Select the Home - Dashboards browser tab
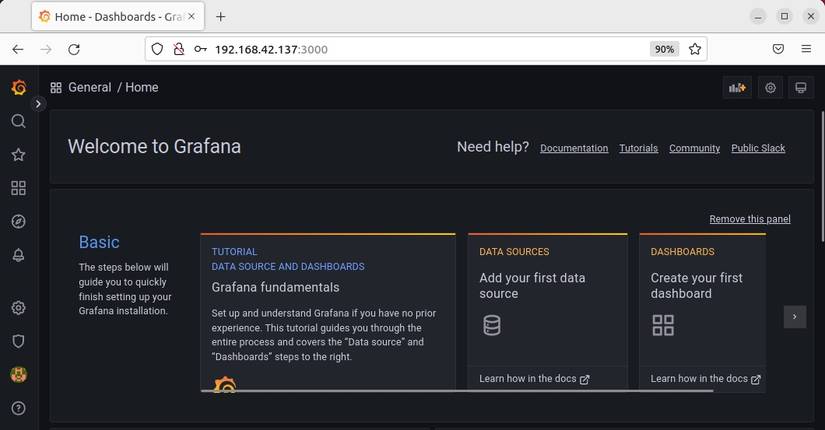Image resolution: width=825 pixels, height=430 pixels. pyautogui.click(x=118, y=17)
